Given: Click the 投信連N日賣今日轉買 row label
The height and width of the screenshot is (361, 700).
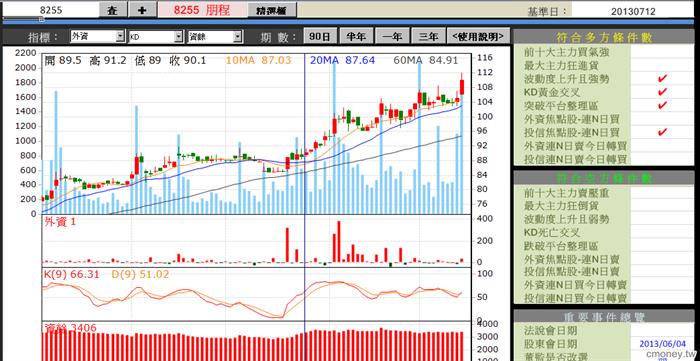Looking at the screenshot, I should point(575,159).
